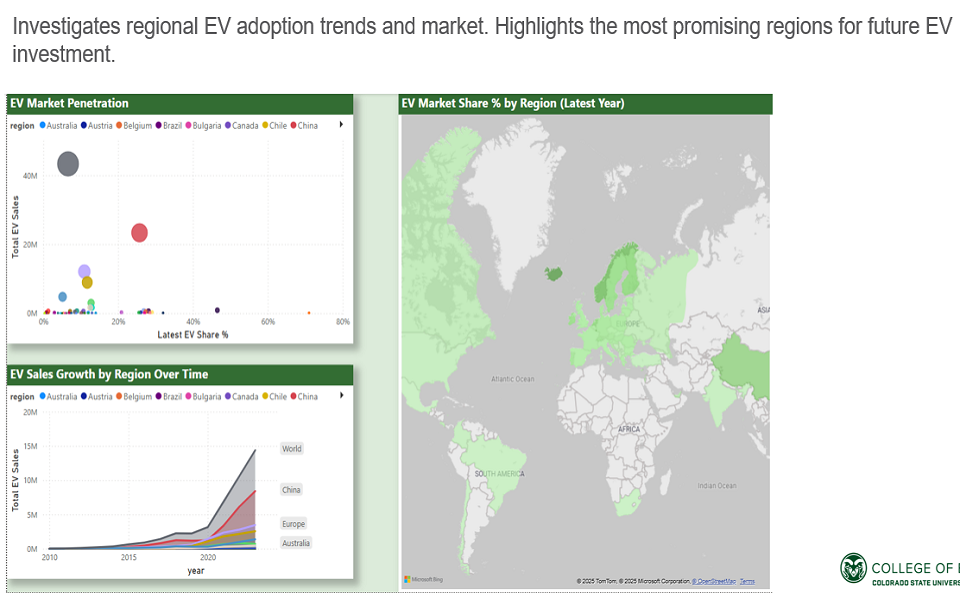Select Brazil on the world map

[497, 465]
